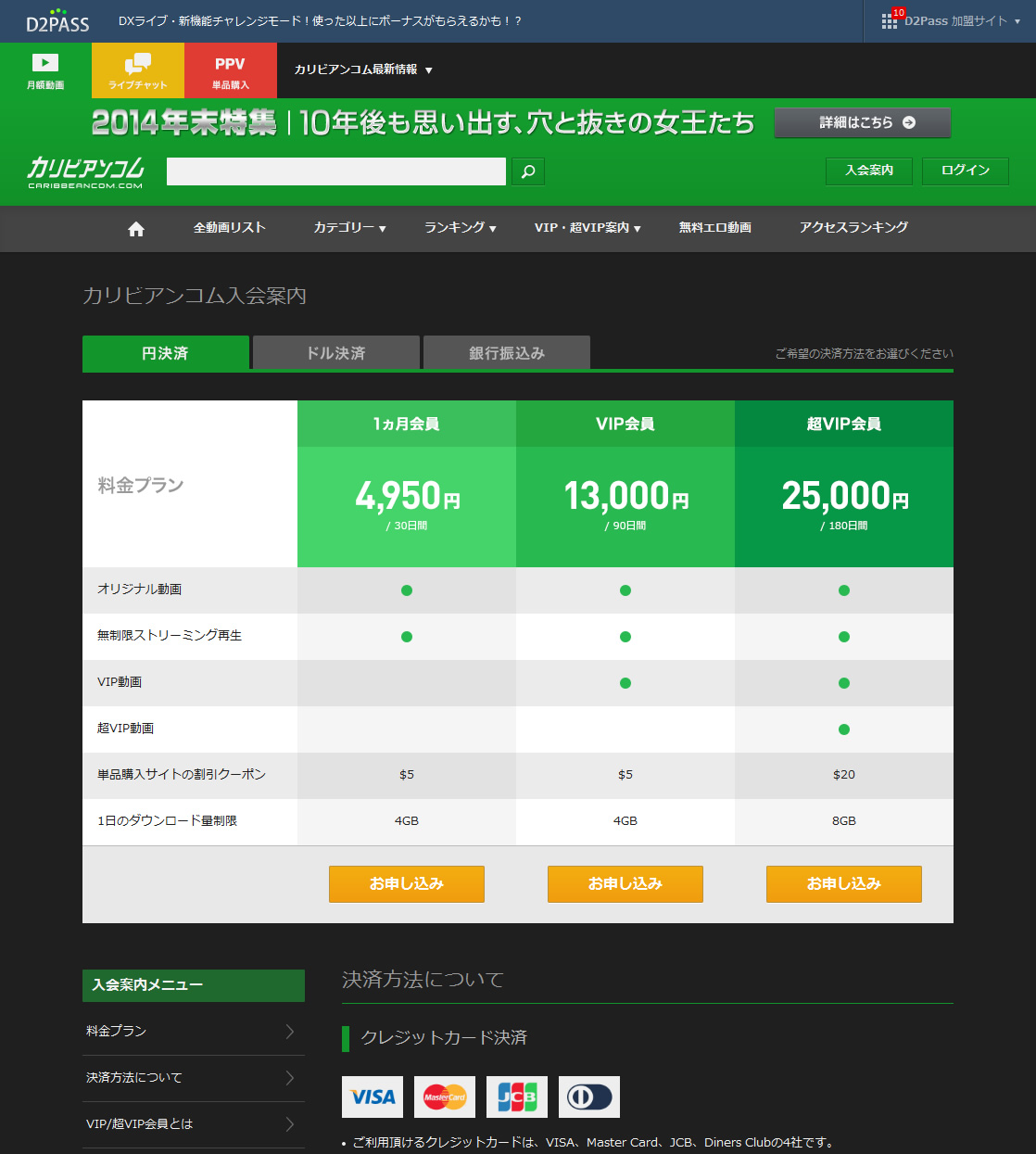
Task: Open the ランキング dropdown menu
Action: 461,228
